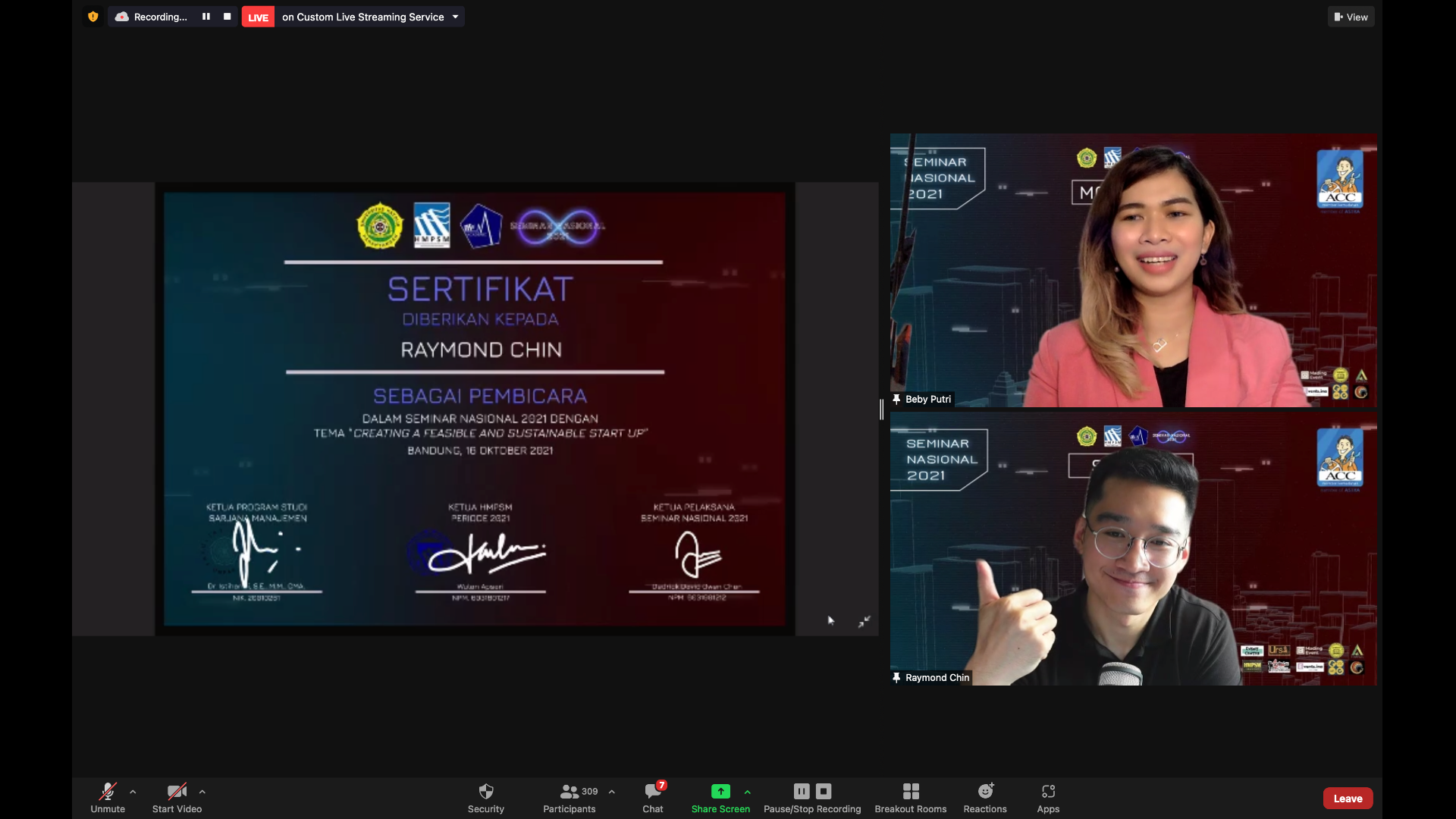Viewport: 1456px width, 819px height.
Task: Open the View menu
Action: click(x=1351, y=17)
